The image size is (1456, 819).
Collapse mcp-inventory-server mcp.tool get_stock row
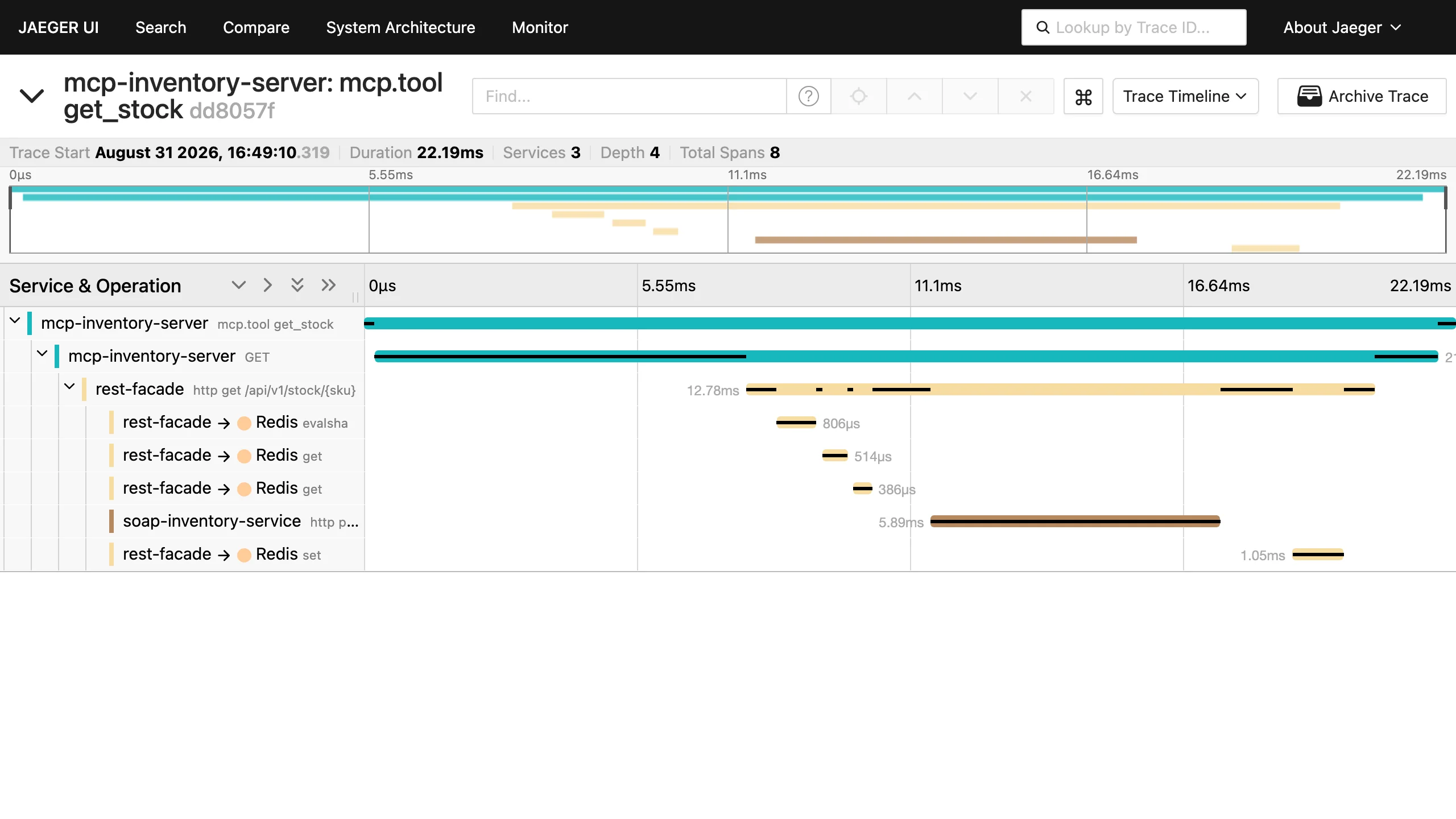[15, 321]
